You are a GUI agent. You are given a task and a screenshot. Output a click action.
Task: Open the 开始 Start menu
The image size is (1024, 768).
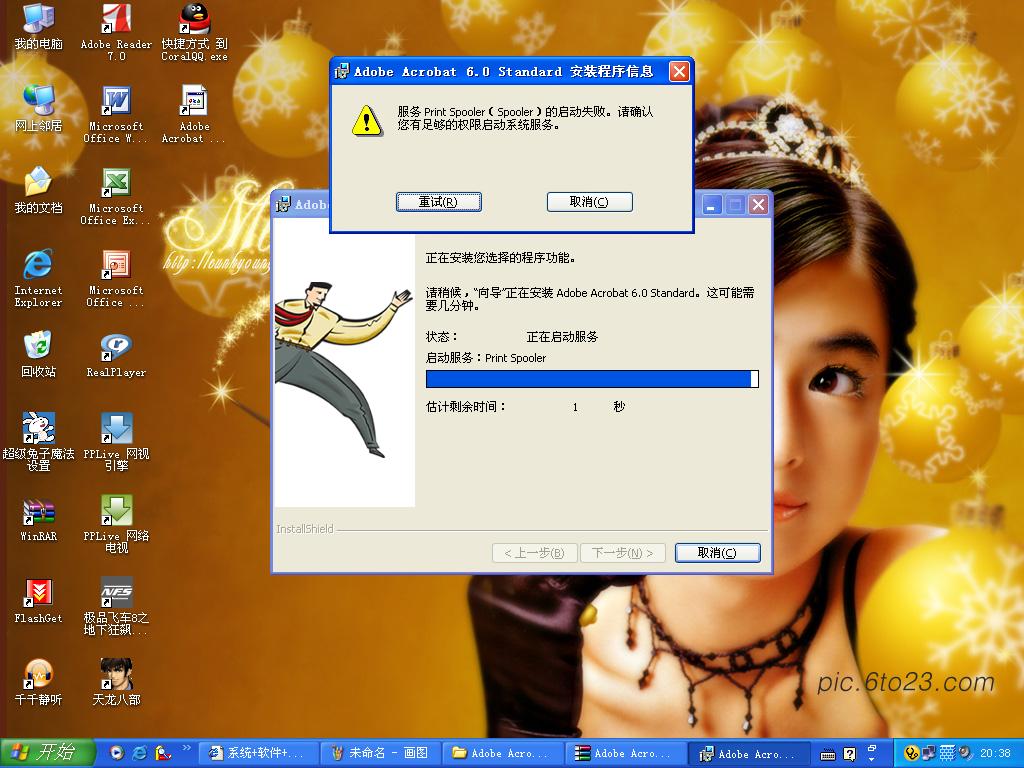point(48,753)
